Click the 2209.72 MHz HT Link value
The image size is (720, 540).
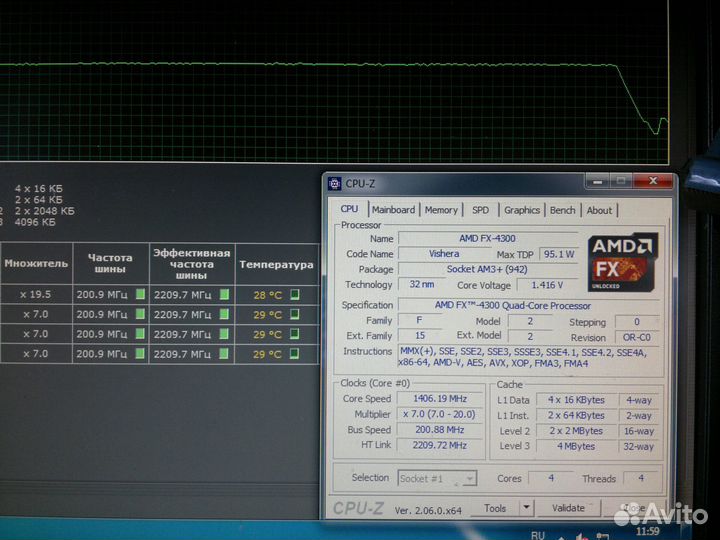(x=440, y=445)
